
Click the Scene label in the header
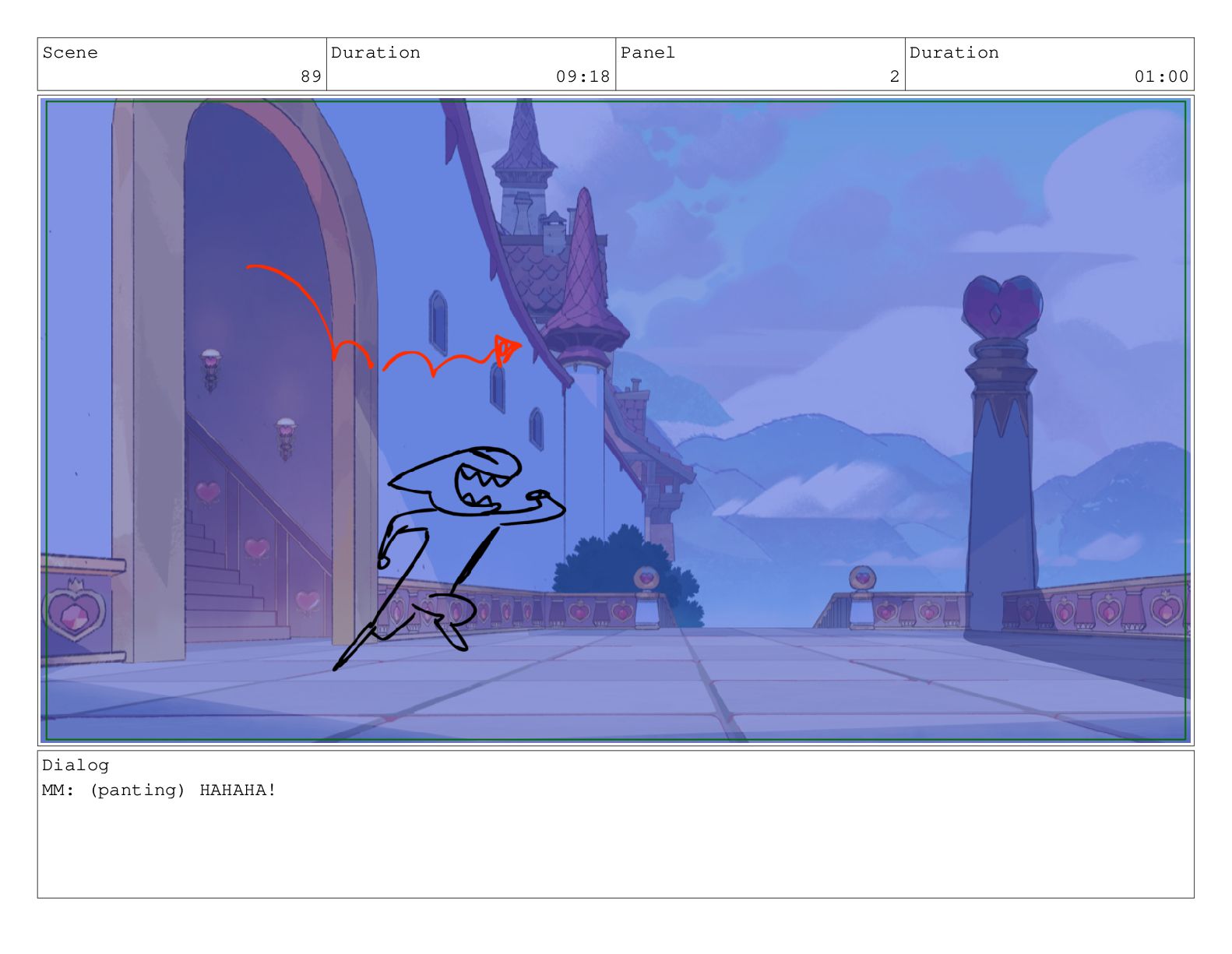pos(70,53)
